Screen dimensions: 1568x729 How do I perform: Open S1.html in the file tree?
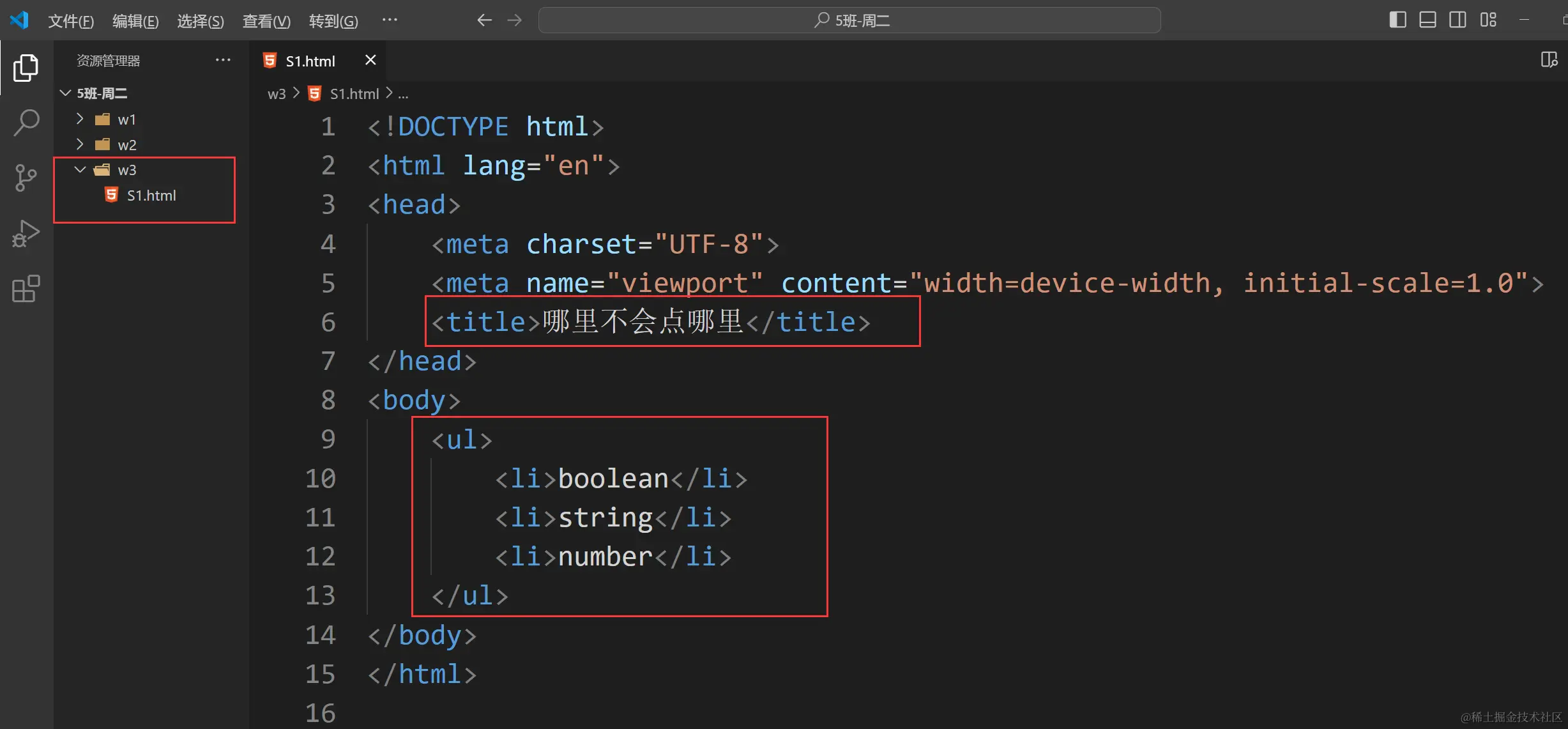pyautogui.click(x=152, y=196)
